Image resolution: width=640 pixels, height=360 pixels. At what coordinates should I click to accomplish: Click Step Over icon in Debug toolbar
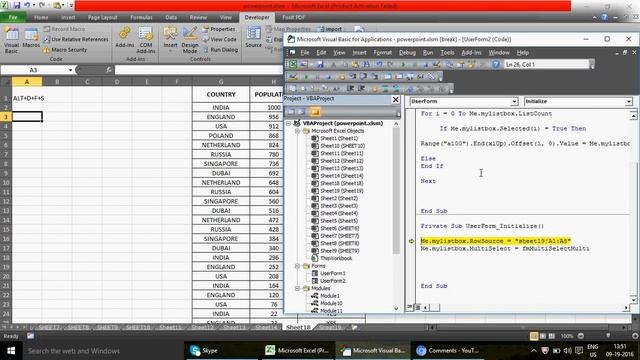click(x=363, y=76)
